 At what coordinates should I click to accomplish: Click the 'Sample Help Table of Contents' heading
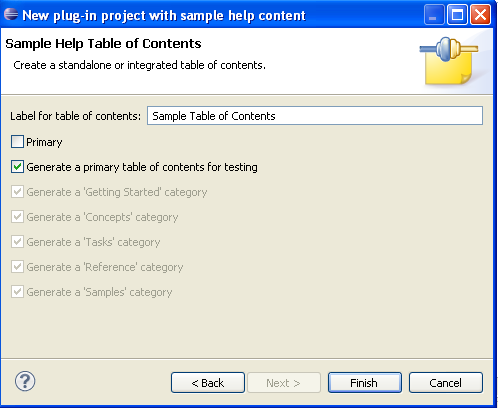pyautogui.click(x=103, y=44)
